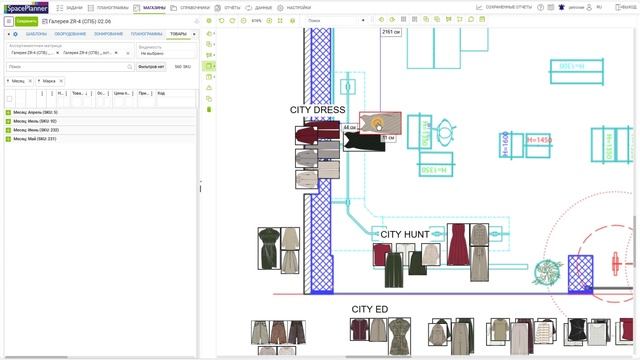Switch language via RU selector
This screenshot has height=360, width=640.
(599, 7)
